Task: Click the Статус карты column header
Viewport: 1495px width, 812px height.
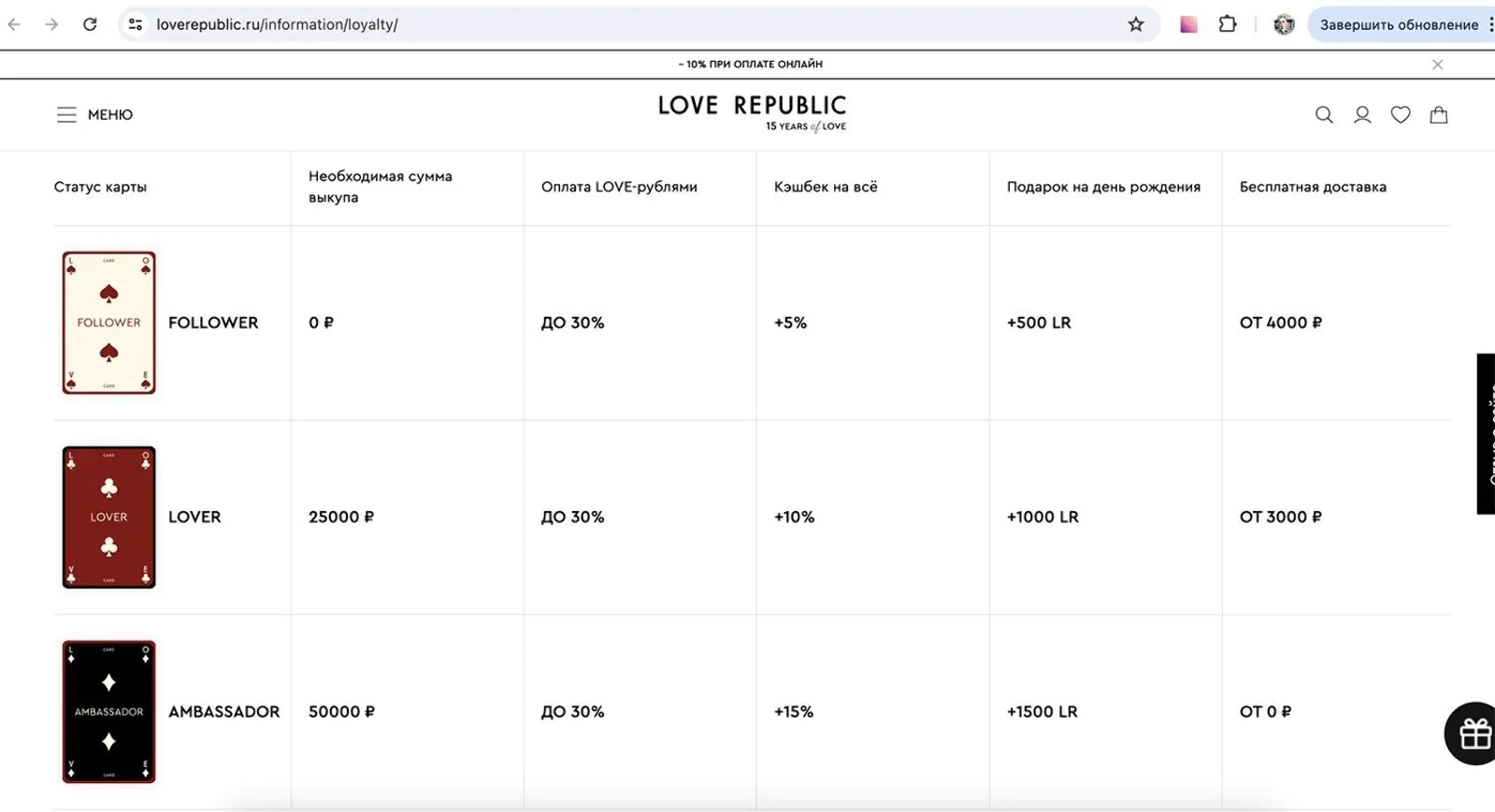Action: (x=100, y=187)
